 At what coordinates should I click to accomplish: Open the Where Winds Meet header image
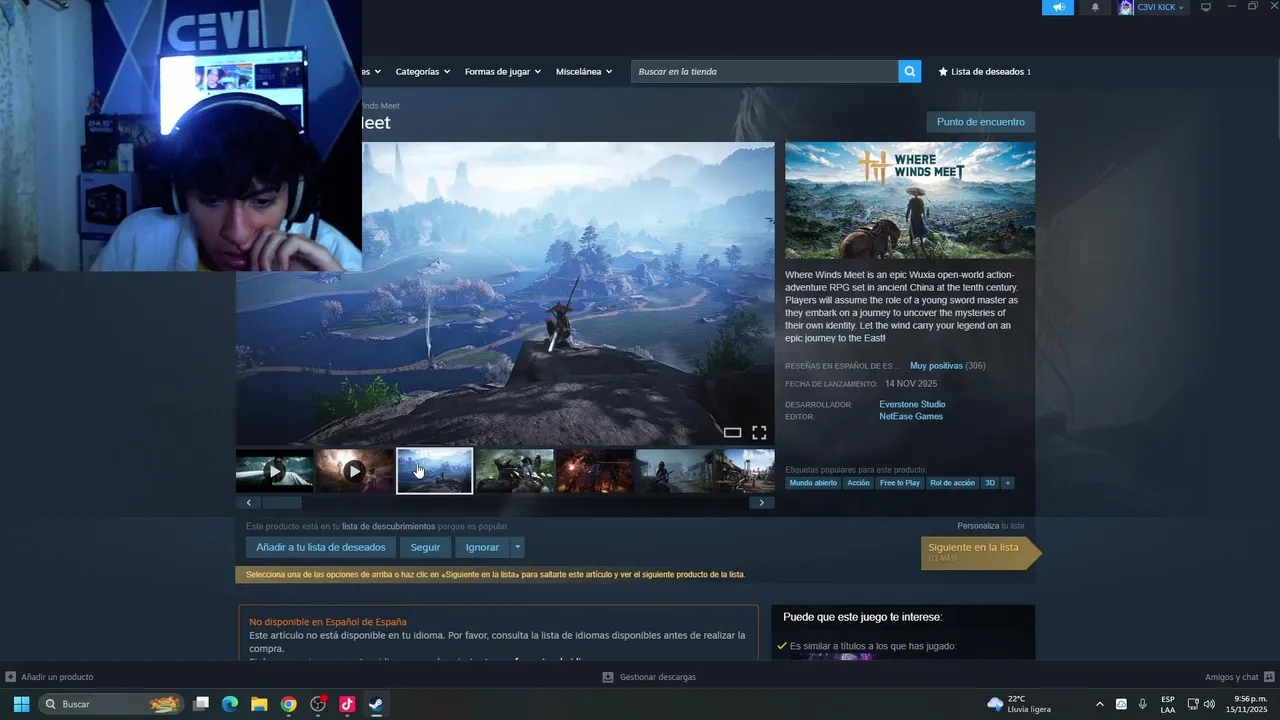pos(910,200)
